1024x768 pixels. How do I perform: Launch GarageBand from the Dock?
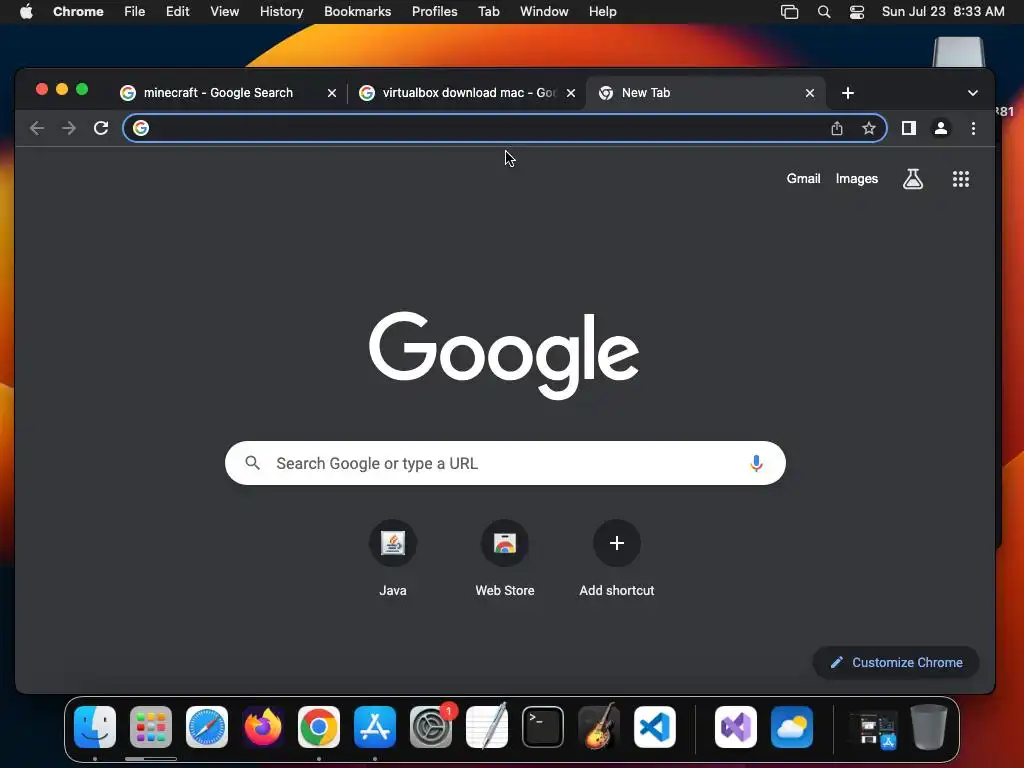(x=599, y=727)
